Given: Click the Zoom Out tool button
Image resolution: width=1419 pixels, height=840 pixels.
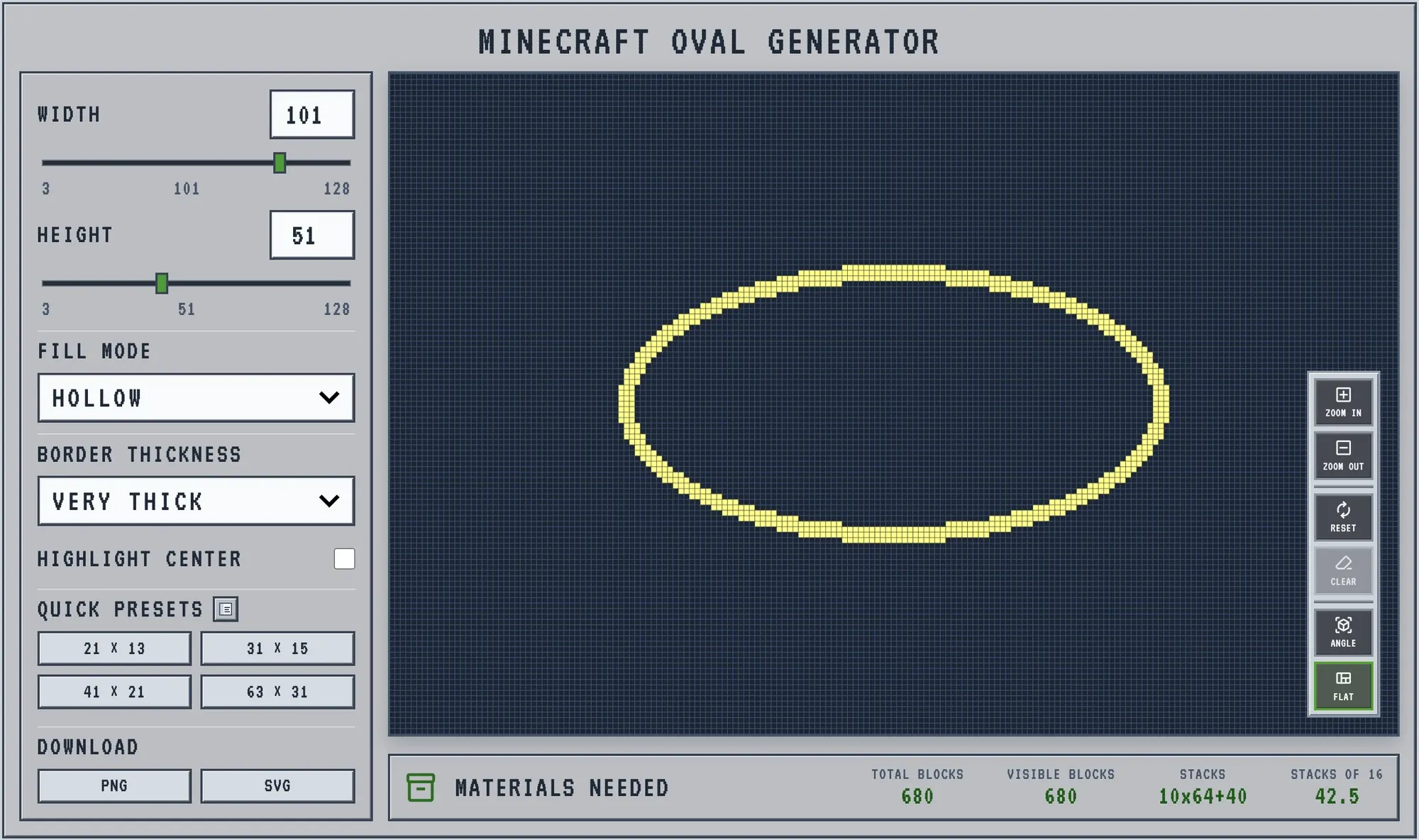Looking at the screenshot, I should (x=1343, y=455).
